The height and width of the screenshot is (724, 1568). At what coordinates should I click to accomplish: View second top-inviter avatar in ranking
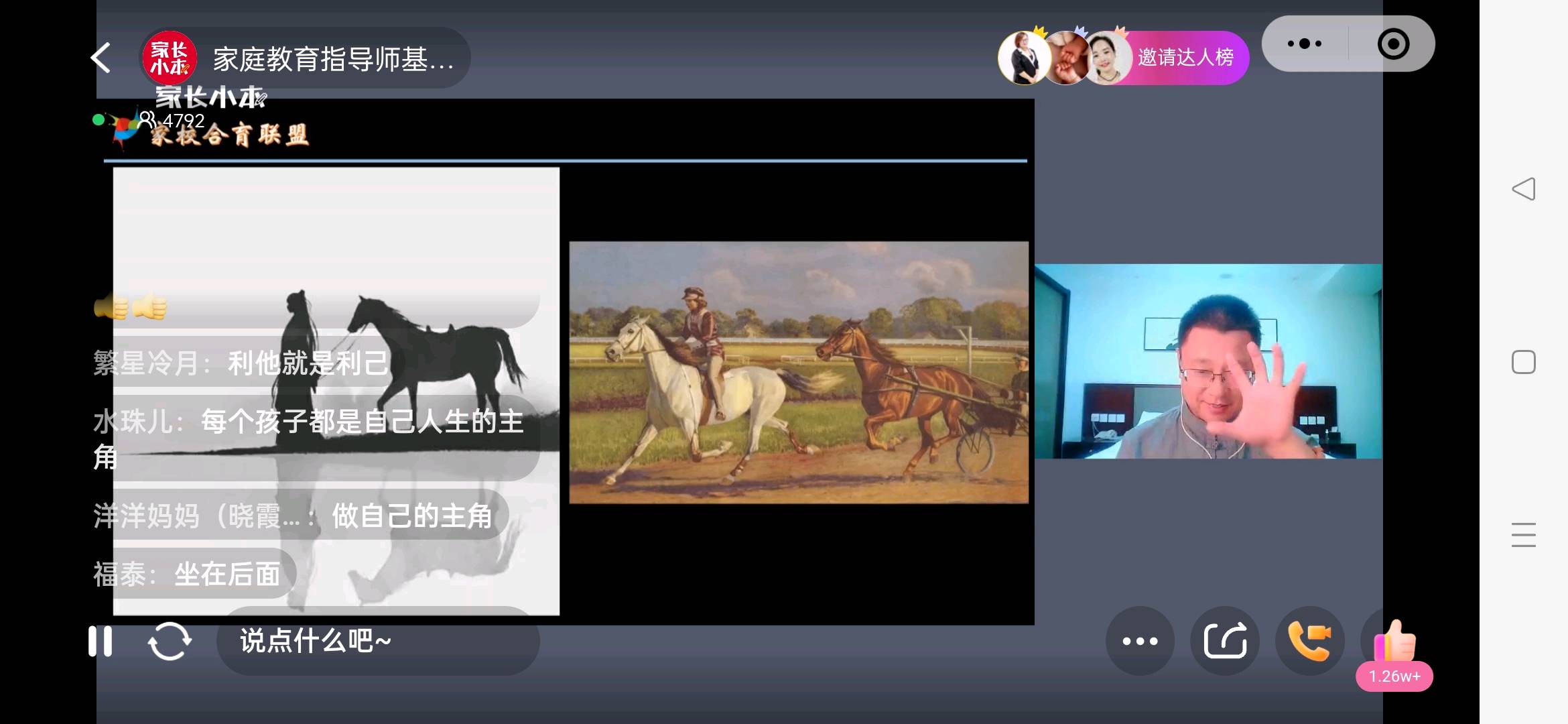coord(1067,58)
